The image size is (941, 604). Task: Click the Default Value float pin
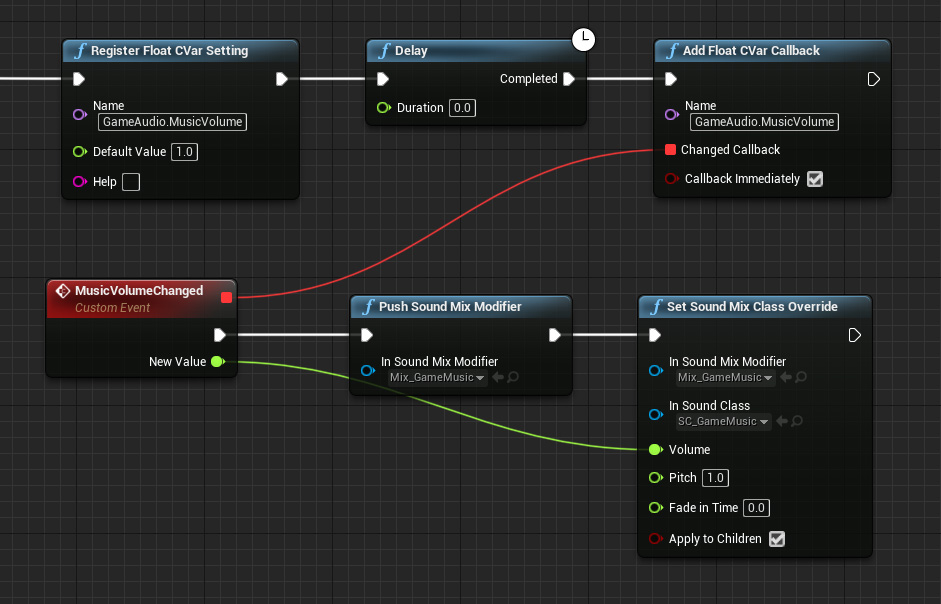[x=80, y=152]
